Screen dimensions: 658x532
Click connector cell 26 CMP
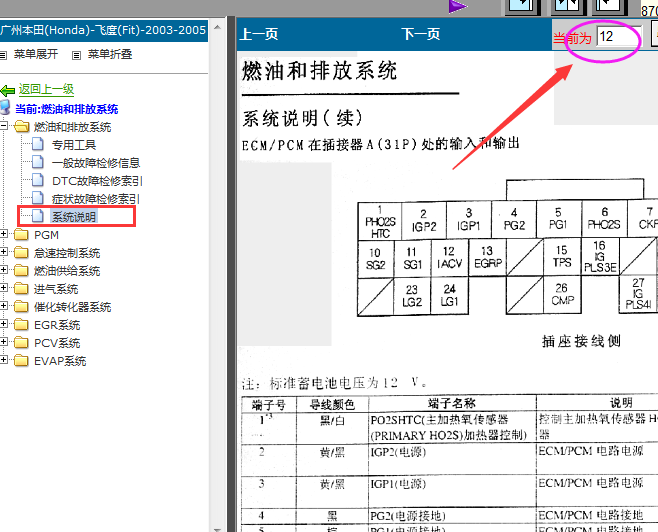tap(562, 294)
